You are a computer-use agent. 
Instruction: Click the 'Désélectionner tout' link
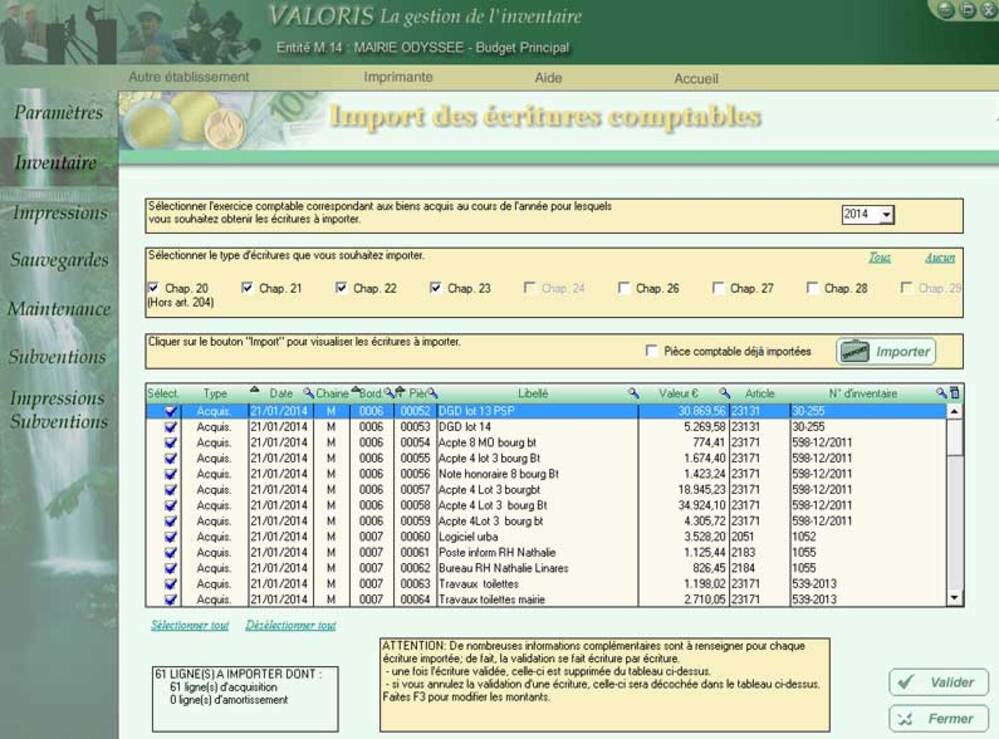point(290,626)
